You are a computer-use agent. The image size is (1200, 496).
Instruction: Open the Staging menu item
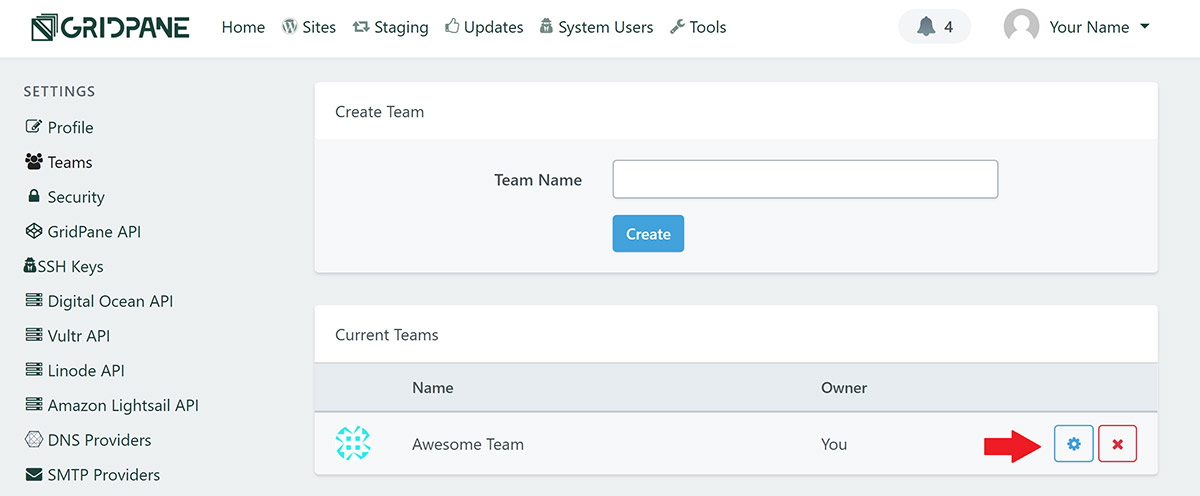point(391,27)
